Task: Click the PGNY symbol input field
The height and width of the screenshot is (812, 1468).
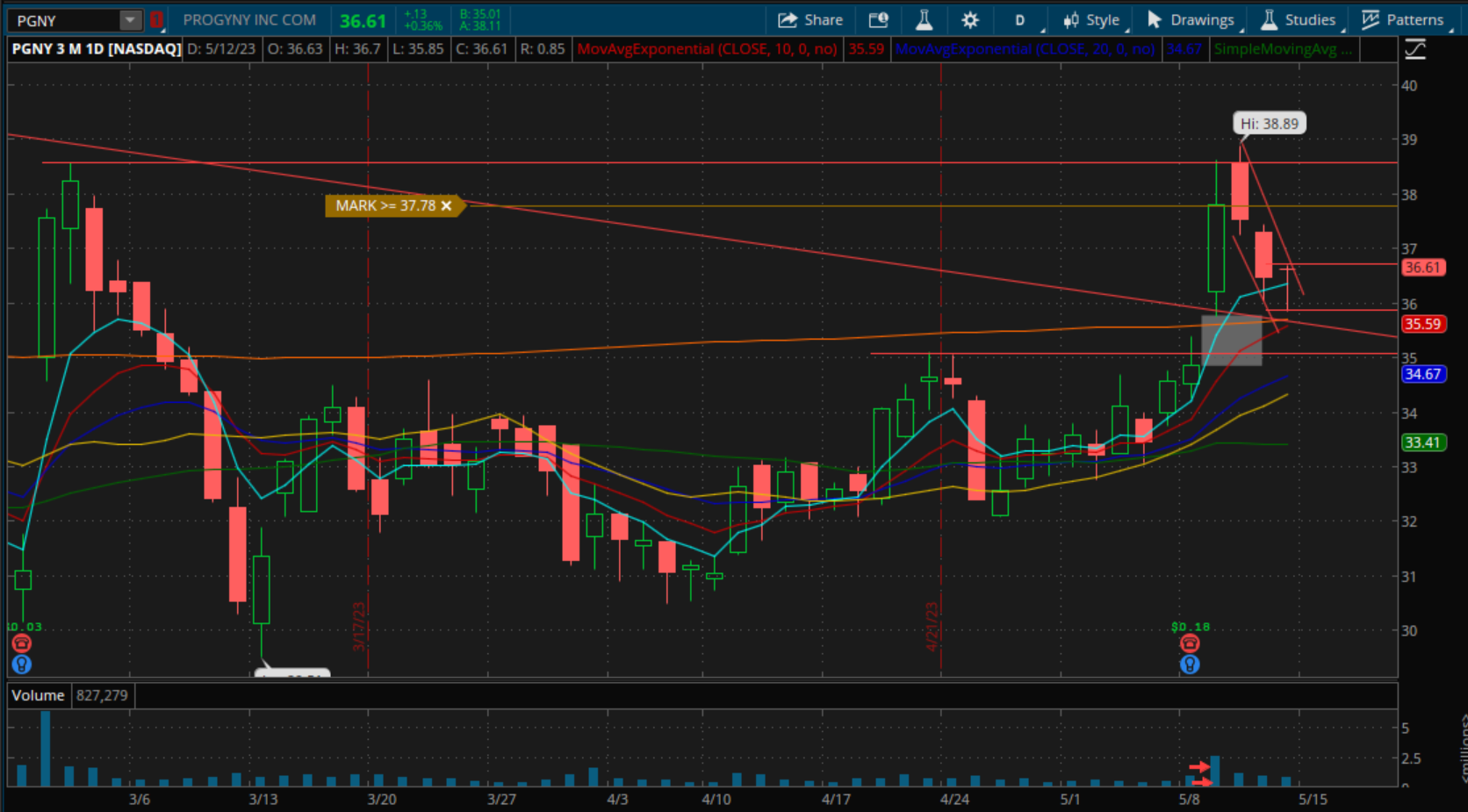Action: pyautogui.click(x=63, y=20)
